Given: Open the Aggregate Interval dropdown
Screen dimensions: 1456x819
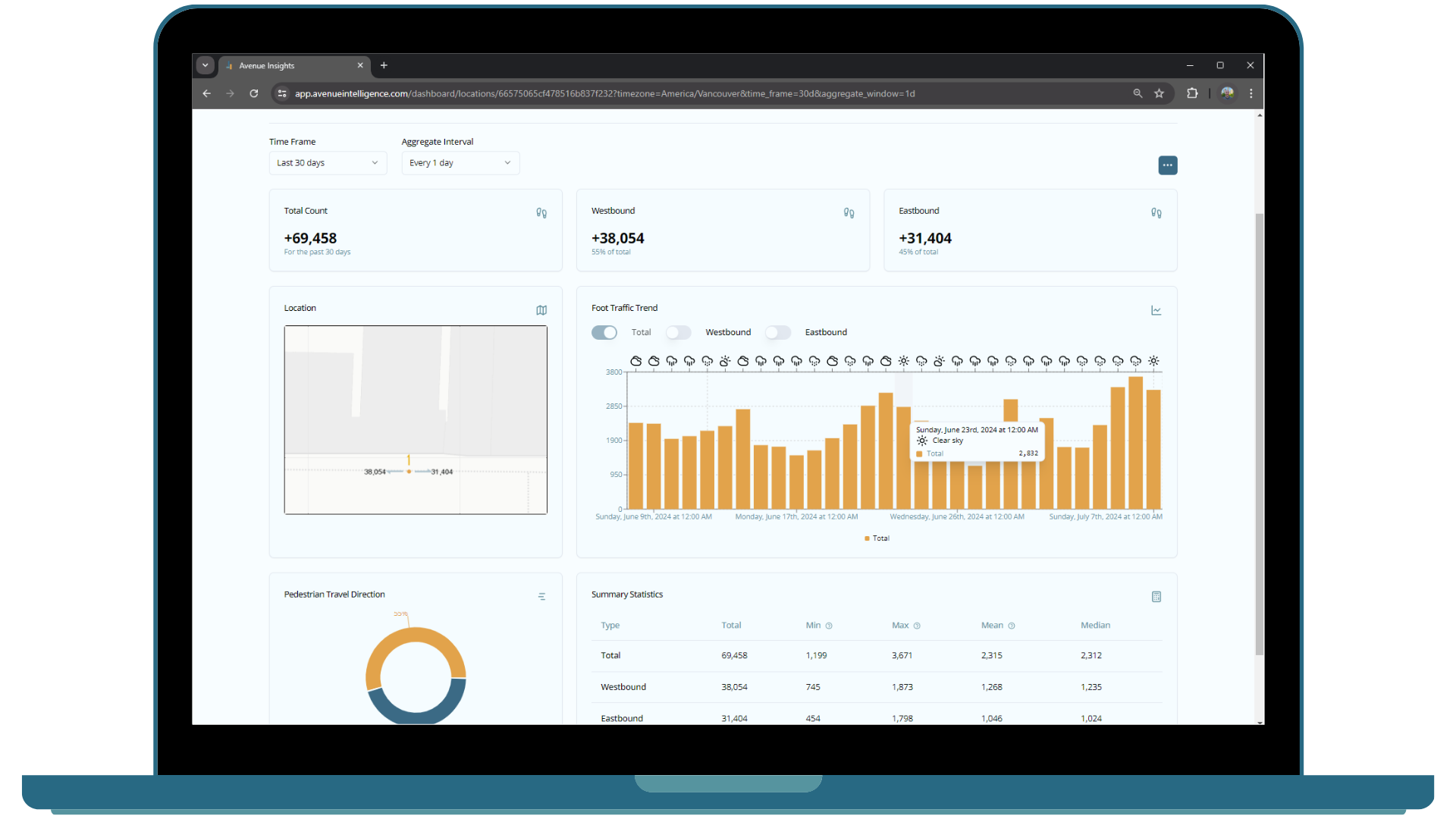Looking at the screenshot, I should (460, 163).
